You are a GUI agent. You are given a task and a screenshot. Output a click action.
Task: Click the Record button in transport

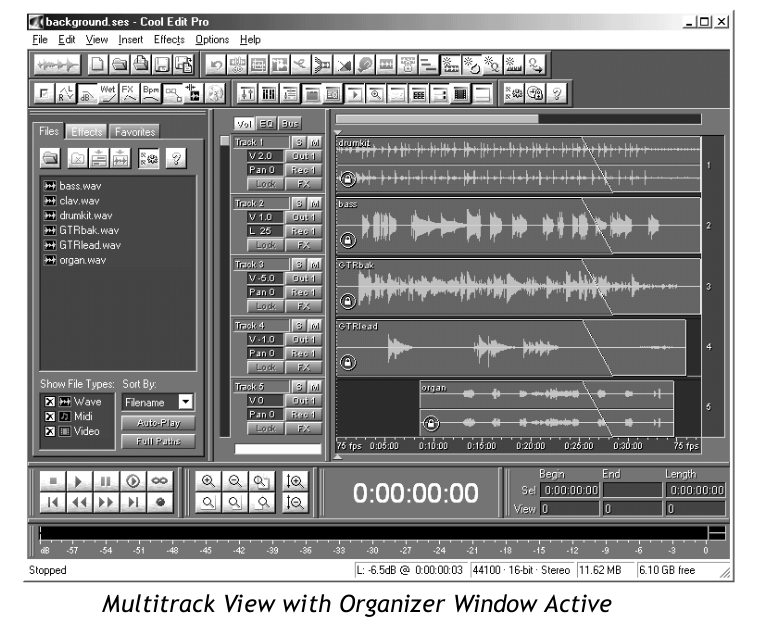pos(160,502)
